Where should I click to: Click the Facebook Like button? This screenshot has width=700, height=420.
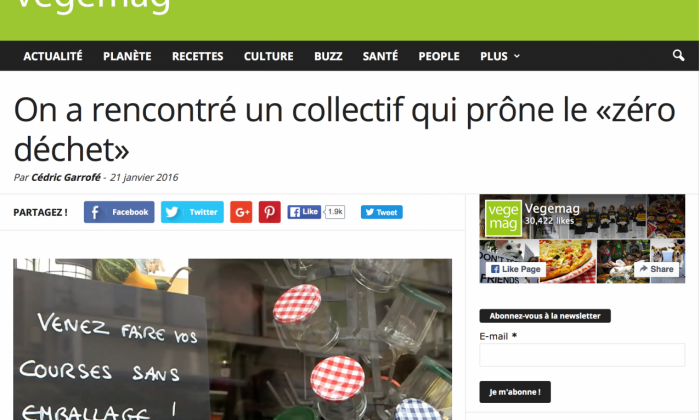tap(304, 212)
